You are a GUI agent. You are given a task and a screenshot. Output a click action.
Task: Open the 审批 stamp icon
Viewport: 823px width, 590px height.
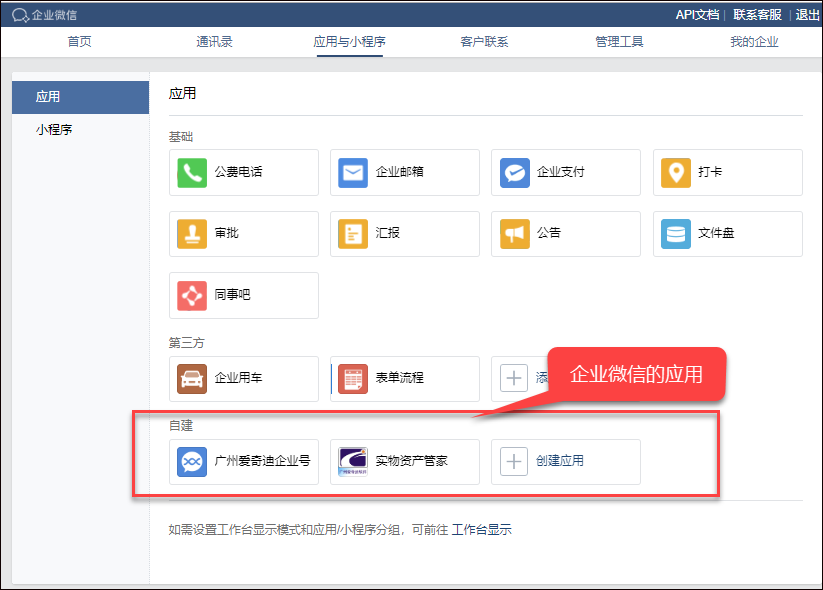[x=192, y=234]
